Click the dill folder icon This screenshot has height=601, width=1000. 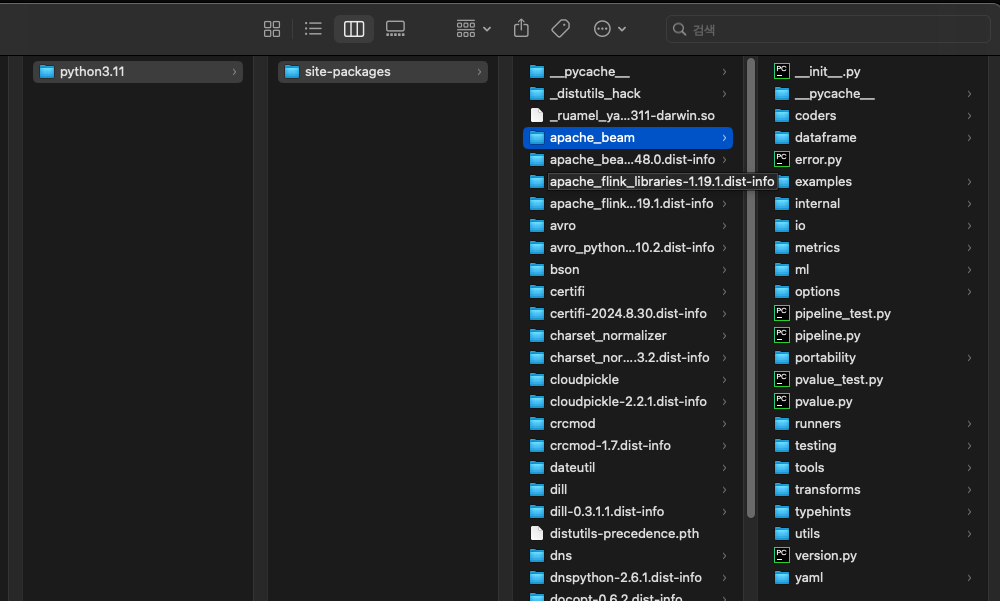tap(537, 490)
